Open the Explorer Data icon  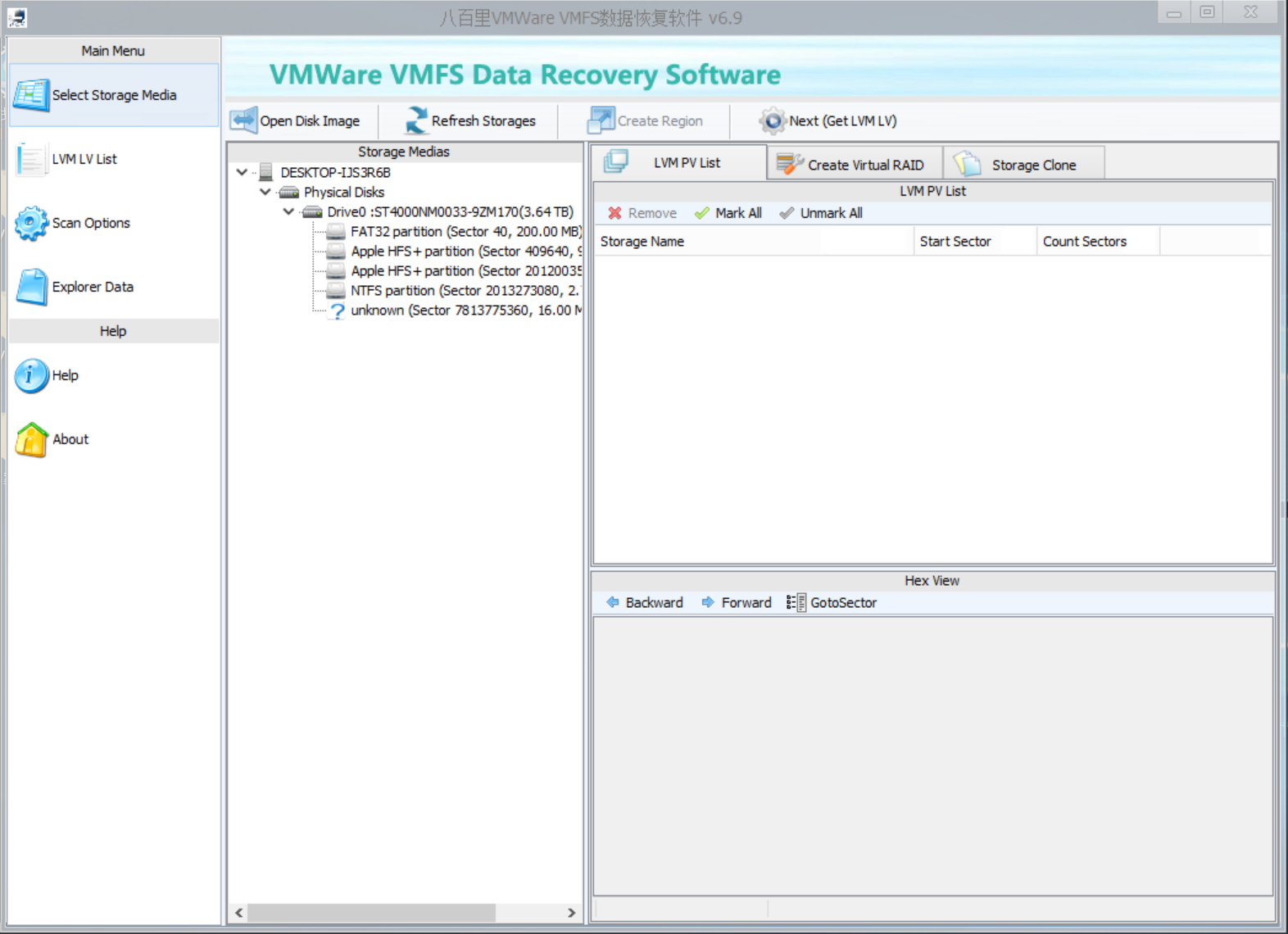(31, 287)
